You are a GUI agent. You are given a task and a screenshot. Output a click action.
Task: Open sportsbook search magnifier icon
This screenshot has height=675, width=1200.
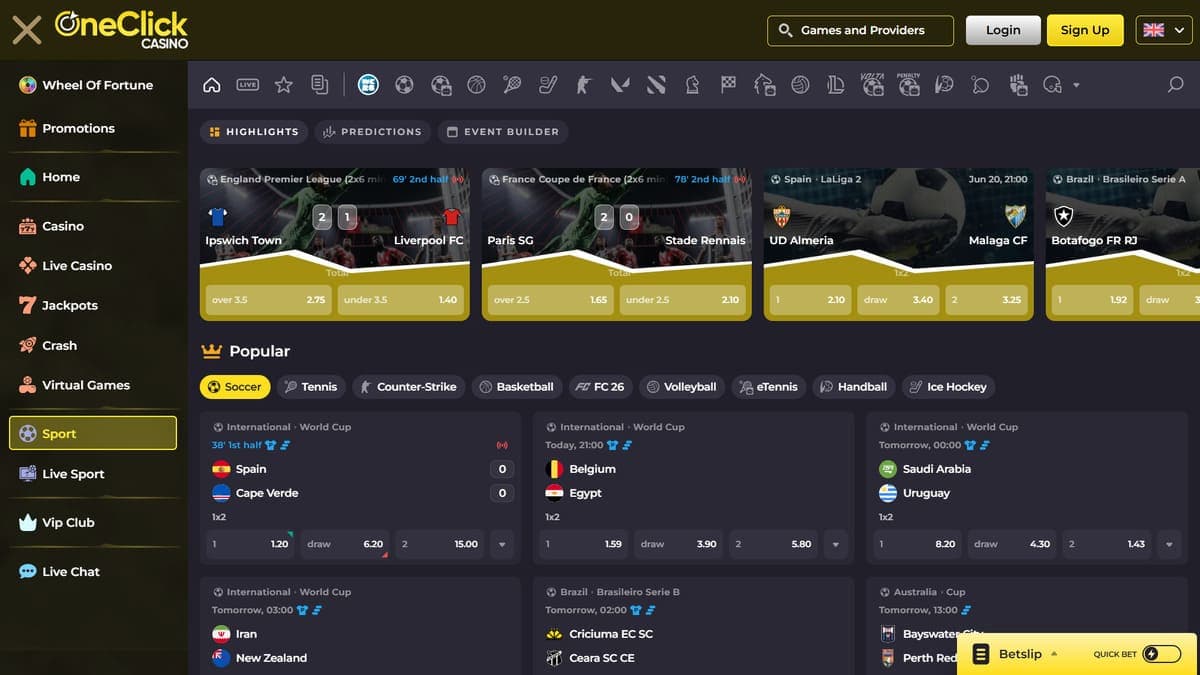1176,85
